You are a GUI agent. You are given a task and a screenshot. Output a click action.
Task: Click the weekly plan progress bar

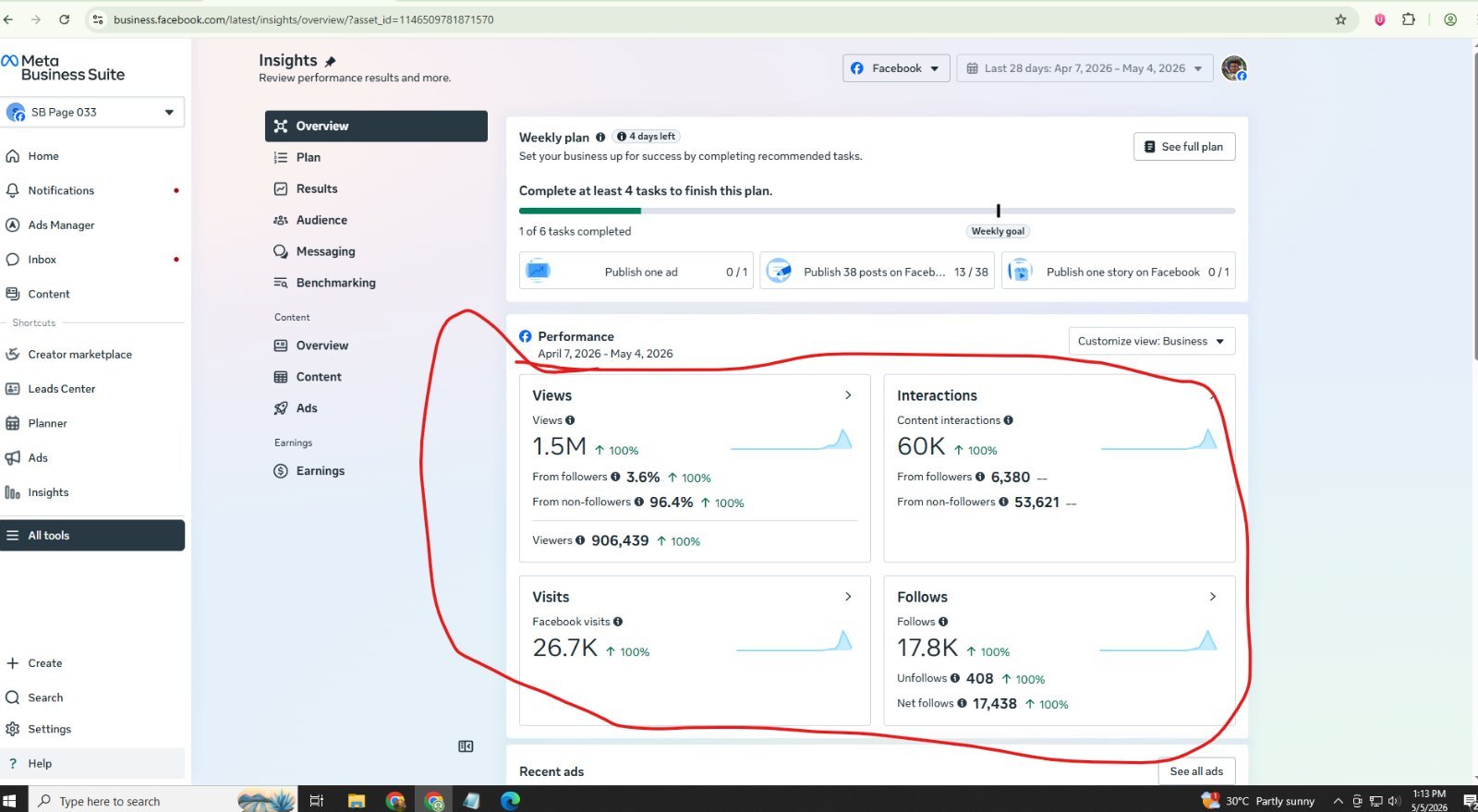click(877, 211)
